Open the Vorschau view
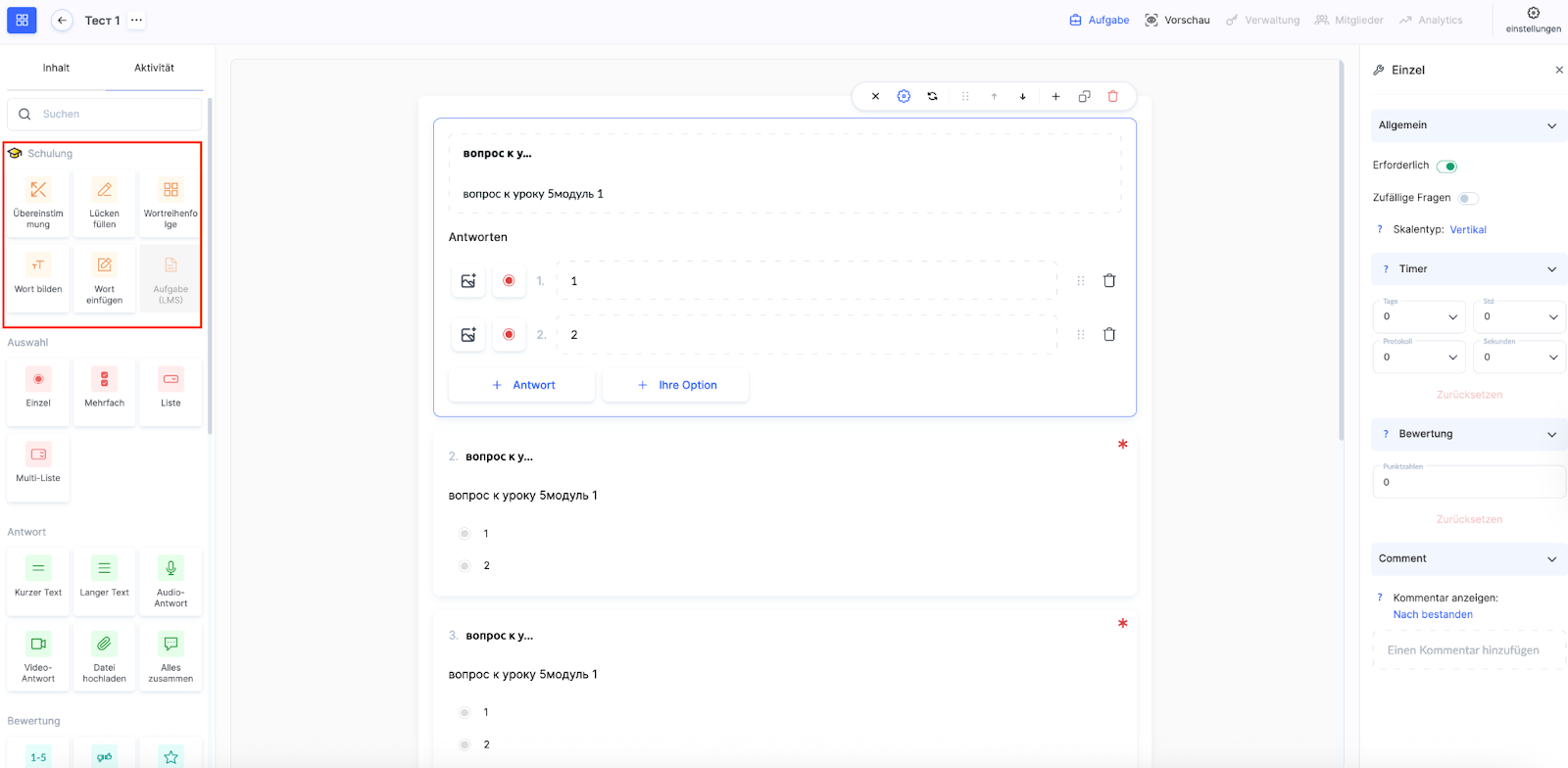This screenshot has width=1568, height=768. coord(1177,20)
